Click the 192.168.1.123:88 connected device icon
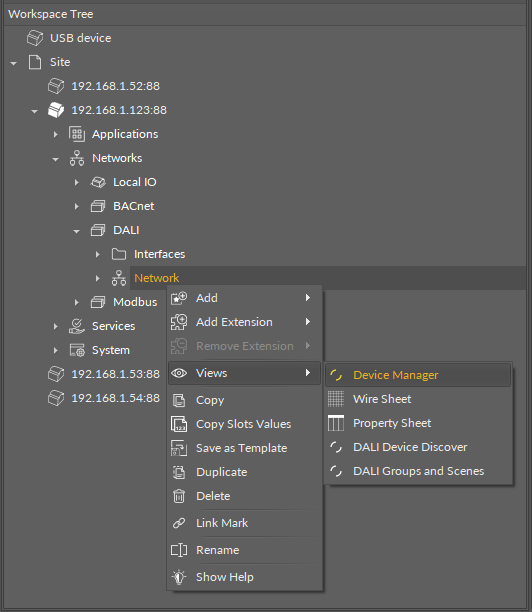This screenshot has width=532, height=612. point(56,110)
